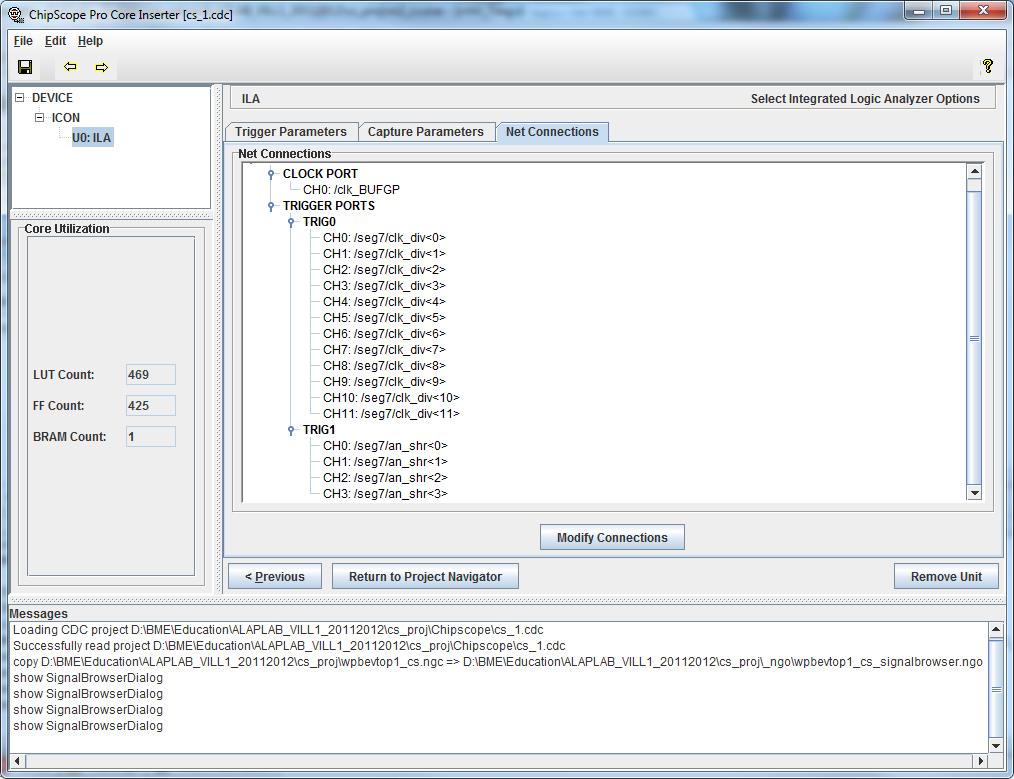This screenshot has width=1014, height=779.
Task: Click the Net Connections scrollbar down arrow
Action: [x=974, y=493]
